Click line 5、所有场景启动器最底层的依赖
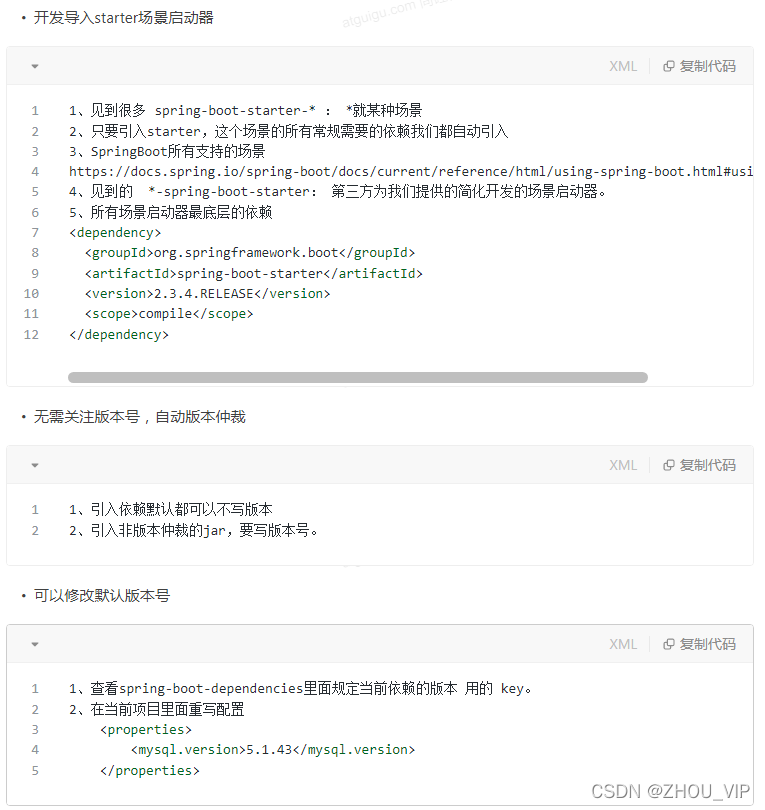Image resolution: width=765 pixels, height=810 pixels. click(170, 212)
